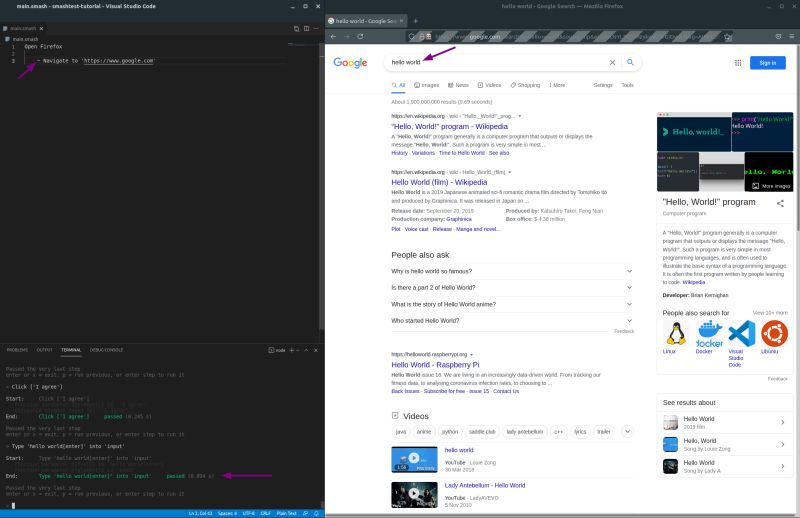Click the feedback icon in the VS Code status bar

pos(306,513)
